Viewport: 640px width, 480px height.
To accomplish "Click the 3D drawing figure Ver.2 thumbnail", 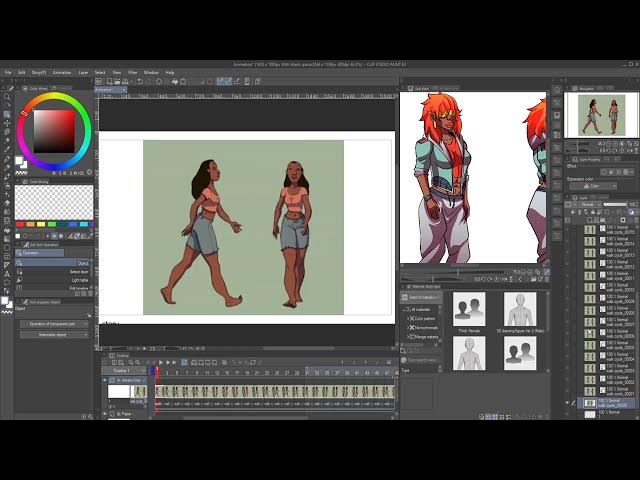I will point(520,309).
